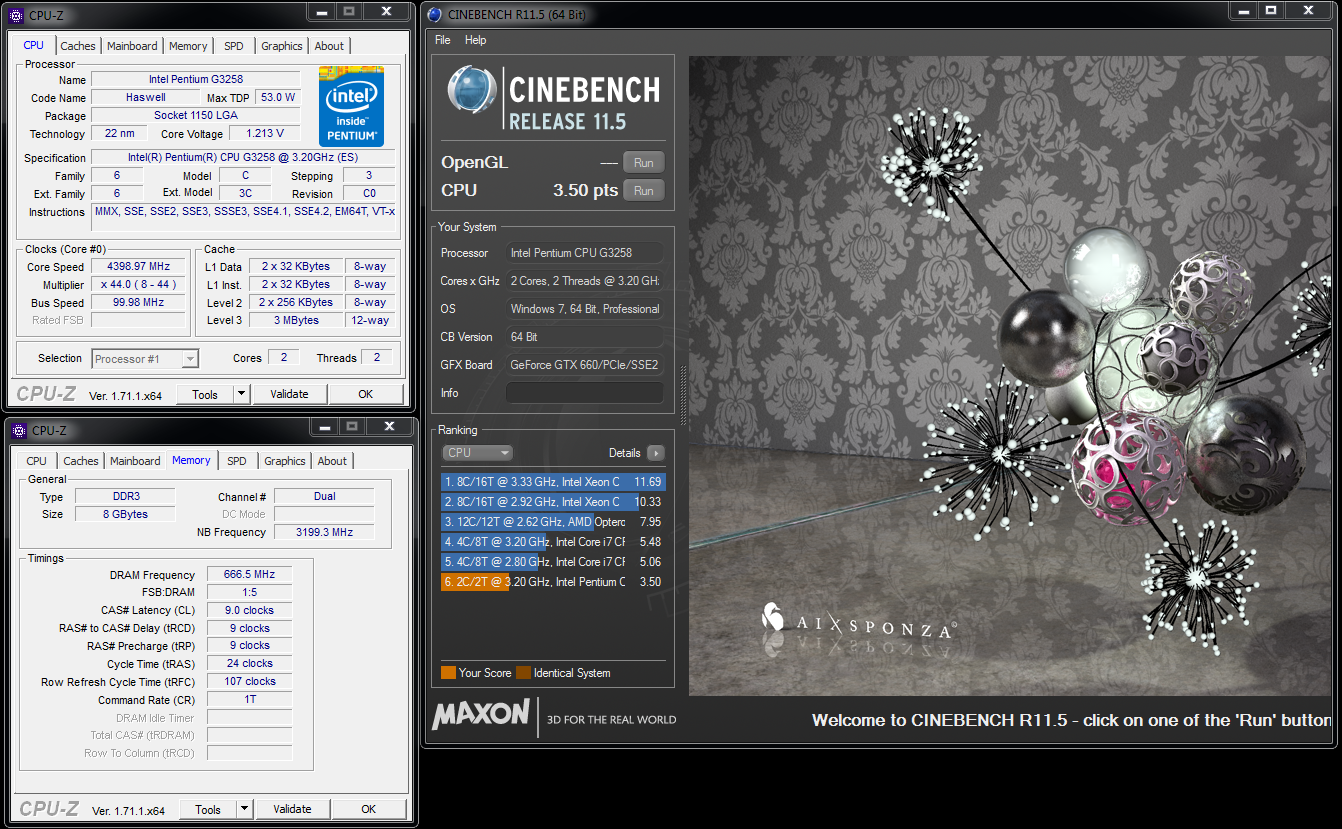Open the Help menu in Cinebench
Image resolution: width=1342 pixels, height=829 pixels.
coord(476,40)
